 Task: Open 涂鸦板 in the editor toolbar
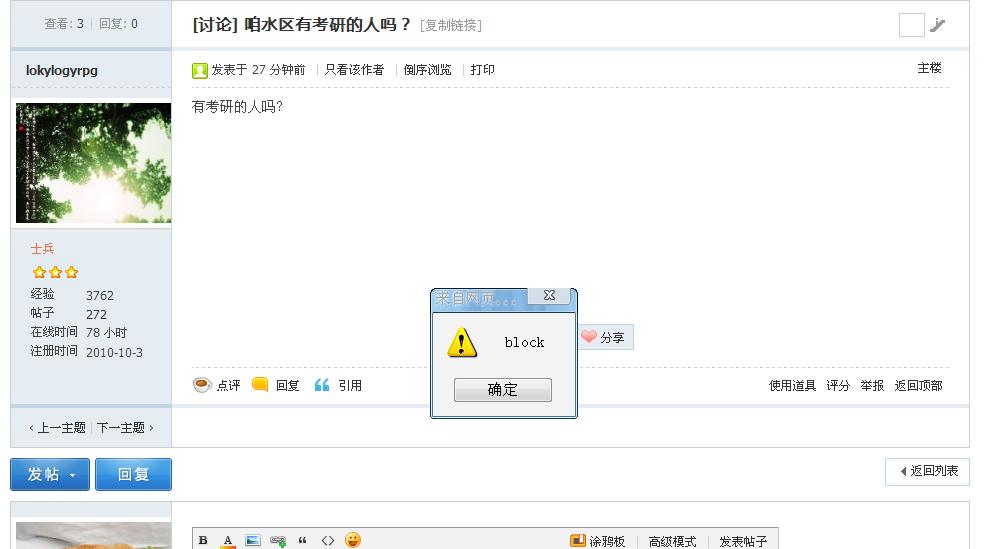[597, 541]
